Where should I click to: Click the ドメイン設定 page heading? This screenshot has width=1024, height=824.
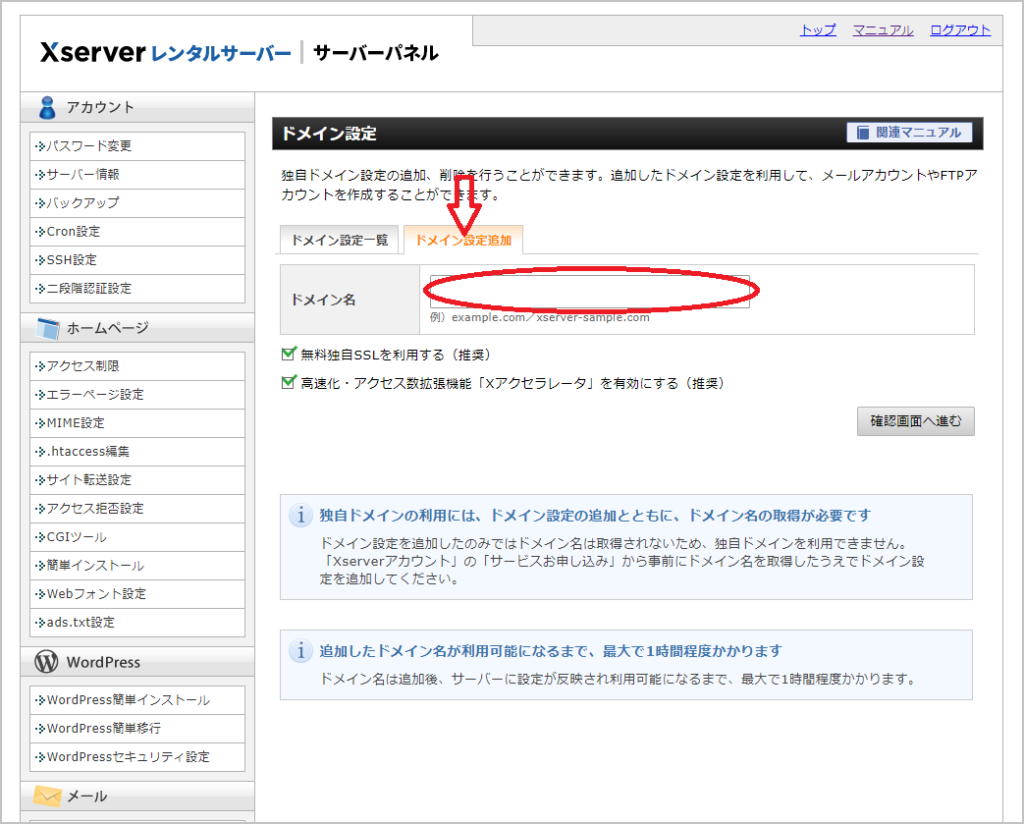pyautogui.click(x=328, y=134)
